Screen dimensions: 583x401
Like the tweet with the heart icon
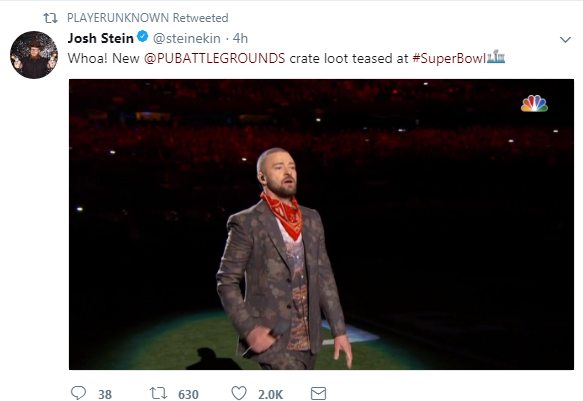point(239,393)
